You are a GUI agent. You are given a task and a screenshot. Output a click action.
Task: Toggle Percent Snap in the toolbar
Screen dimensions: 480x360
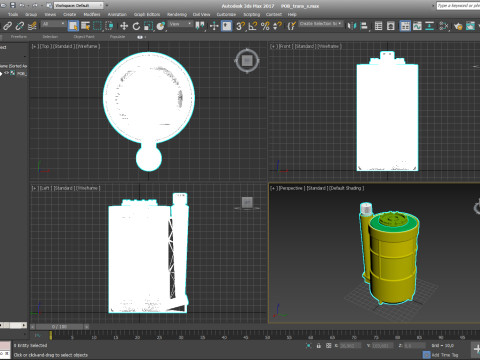pyautogui.click(x=265, y=26)
